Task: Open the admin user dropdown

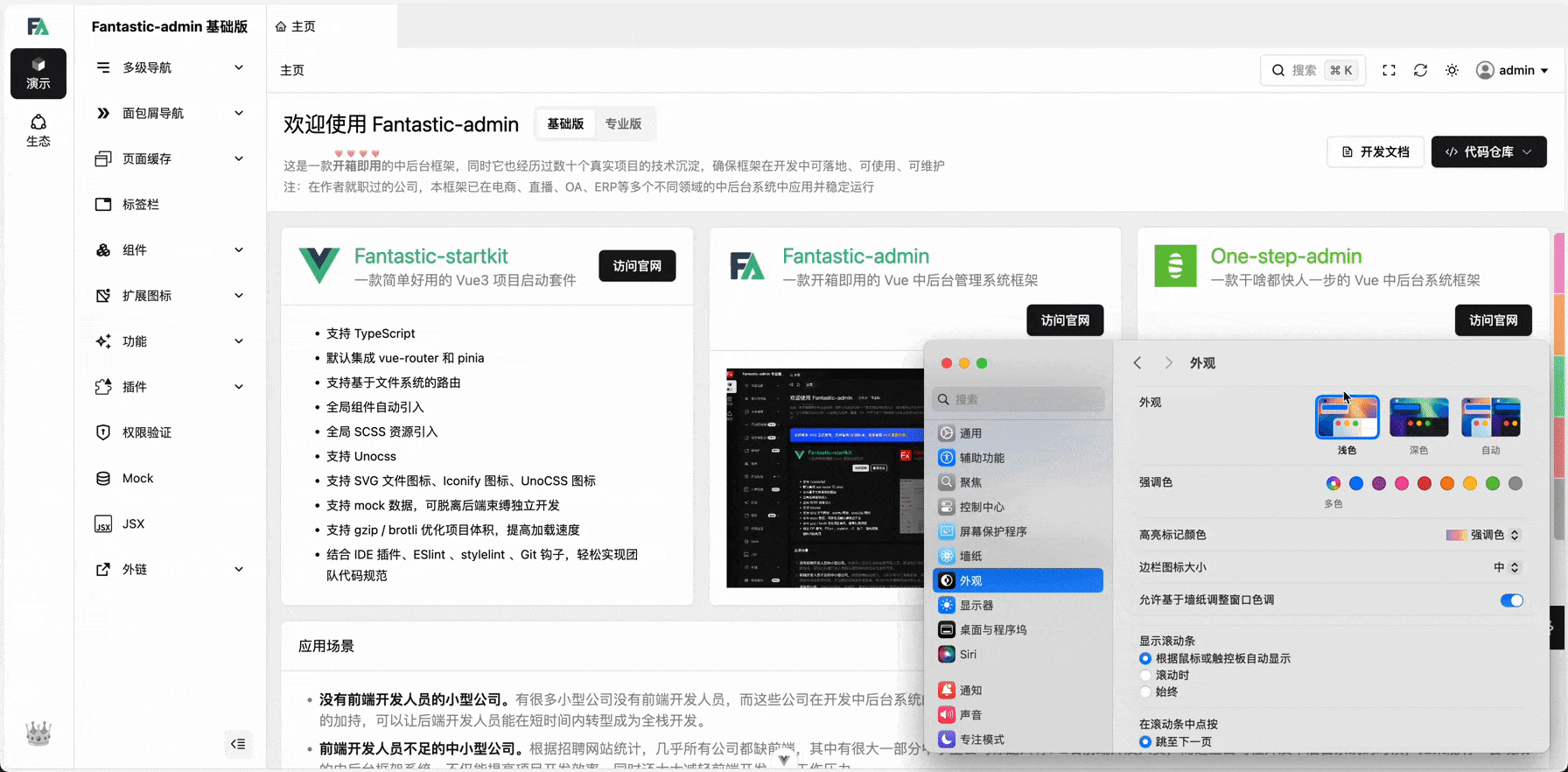Action: click(1512, 70)
